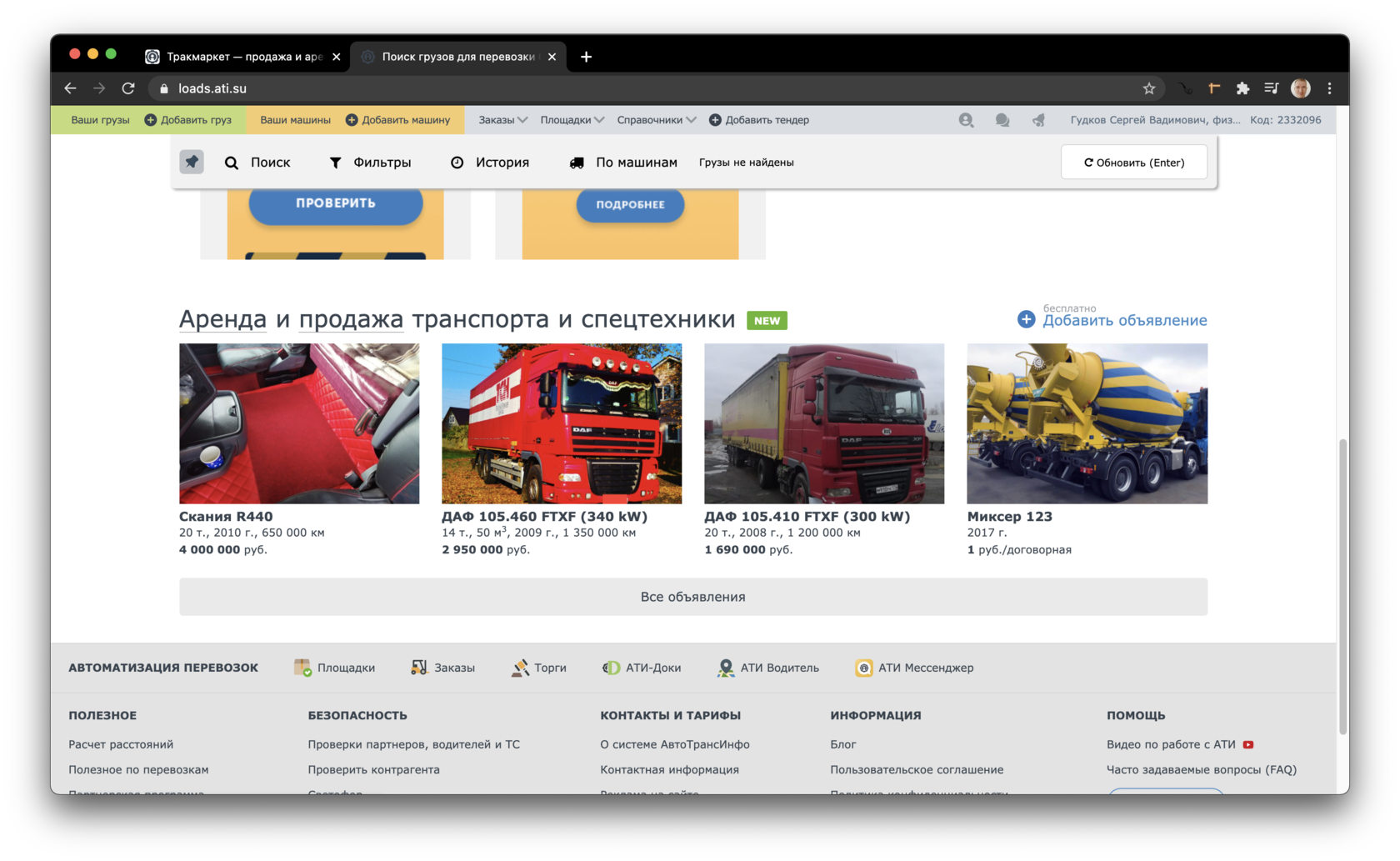The image size is (1400, 861).
Task: Click plus icon next to Добавить тендер
Action: tap(715, 120)
